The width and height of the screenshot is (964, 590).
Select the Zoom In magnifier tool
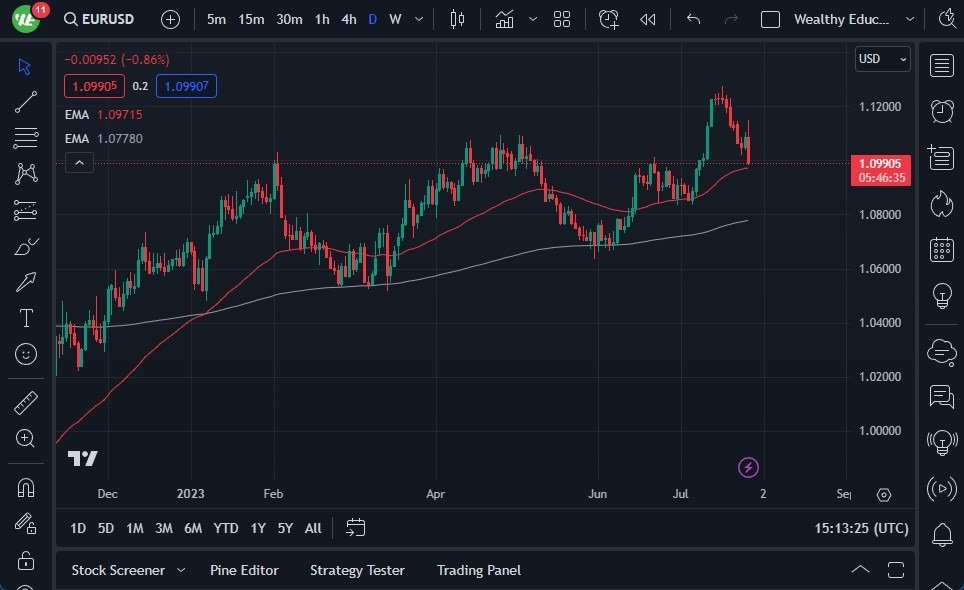(25, 438)
